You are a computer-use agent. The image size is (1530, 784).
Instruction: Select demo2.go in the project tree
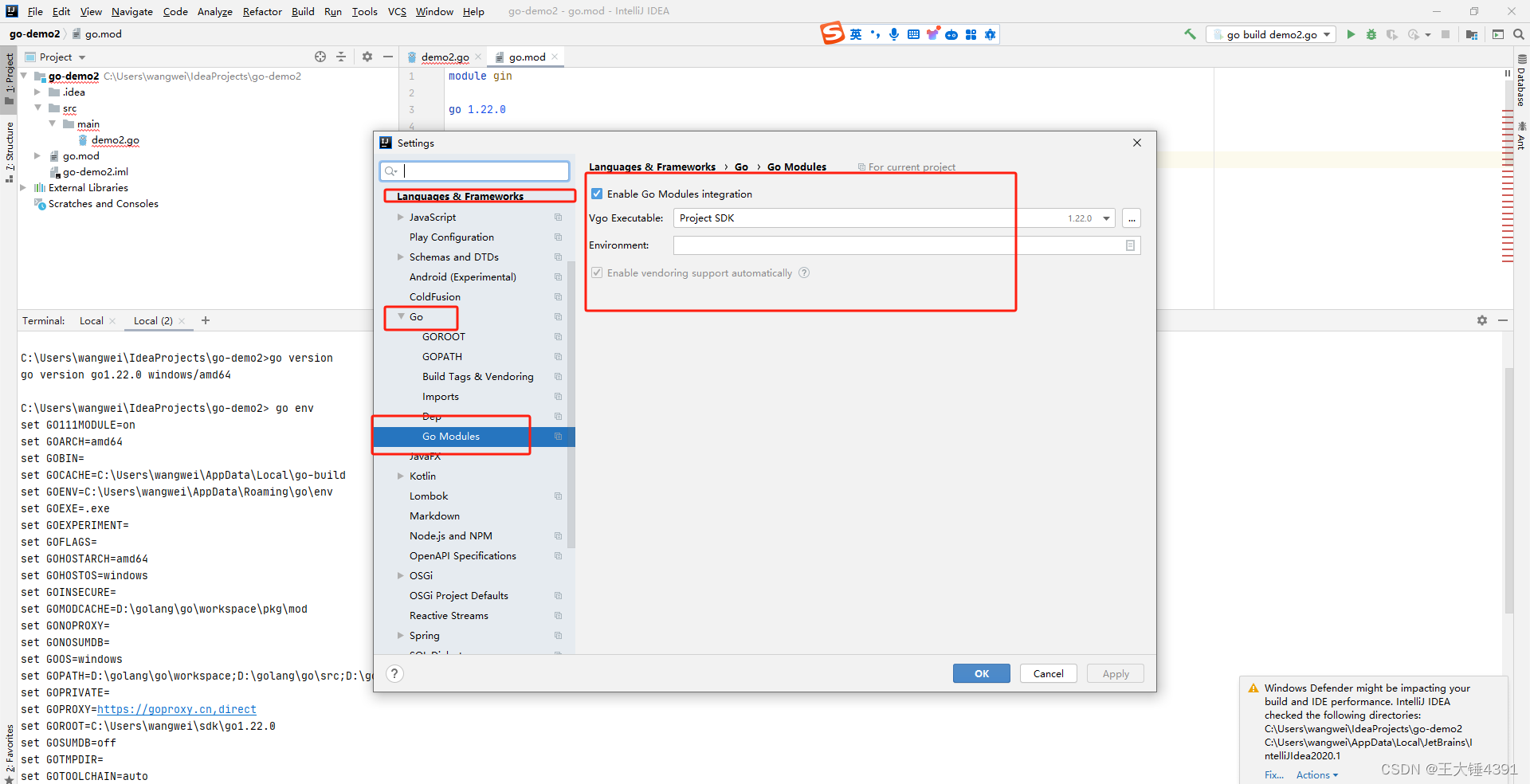click(115, 139)
